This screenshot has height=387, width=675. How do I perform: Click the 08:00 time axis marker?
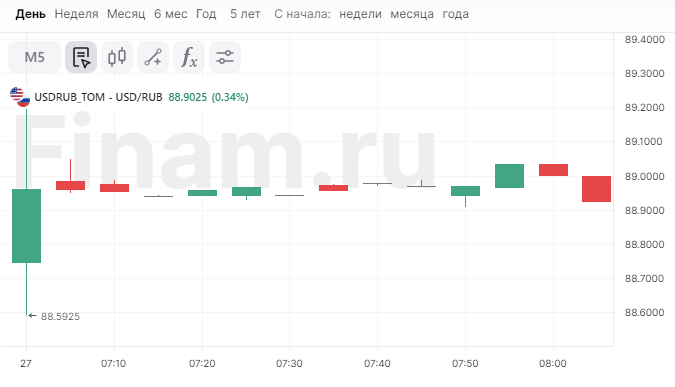(553, 364)
